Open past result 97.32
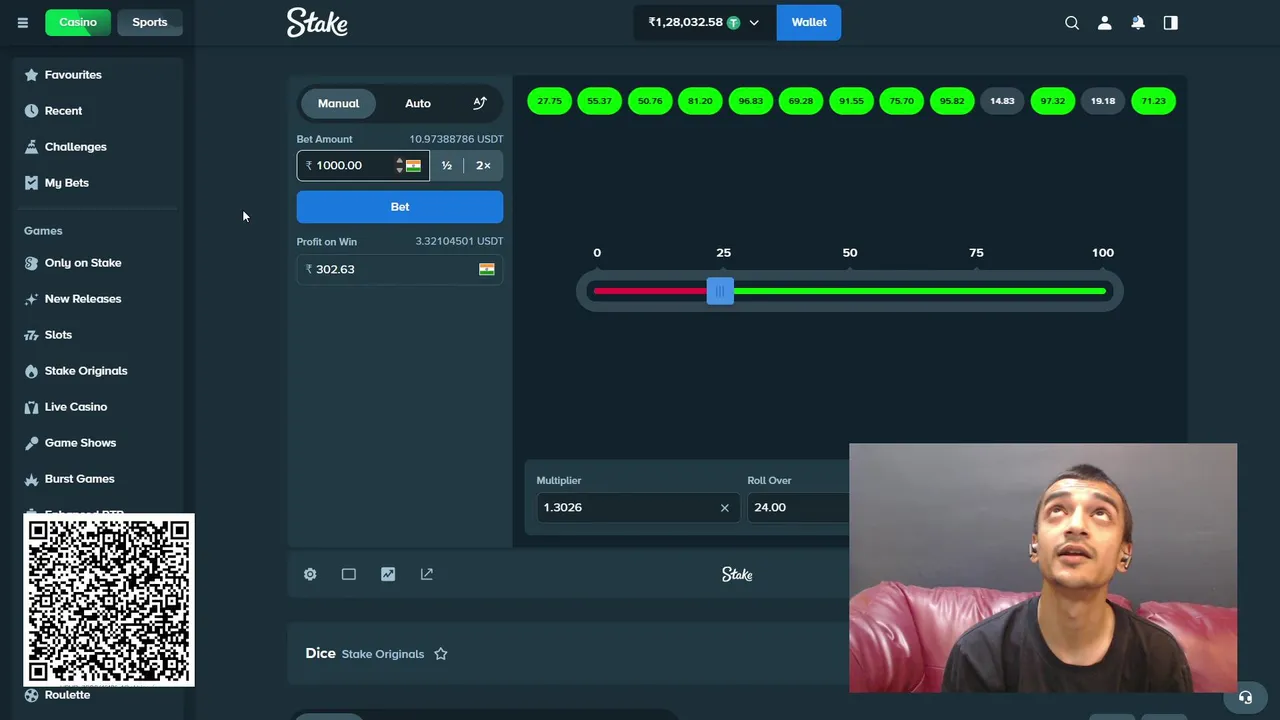 point(1052,101)
